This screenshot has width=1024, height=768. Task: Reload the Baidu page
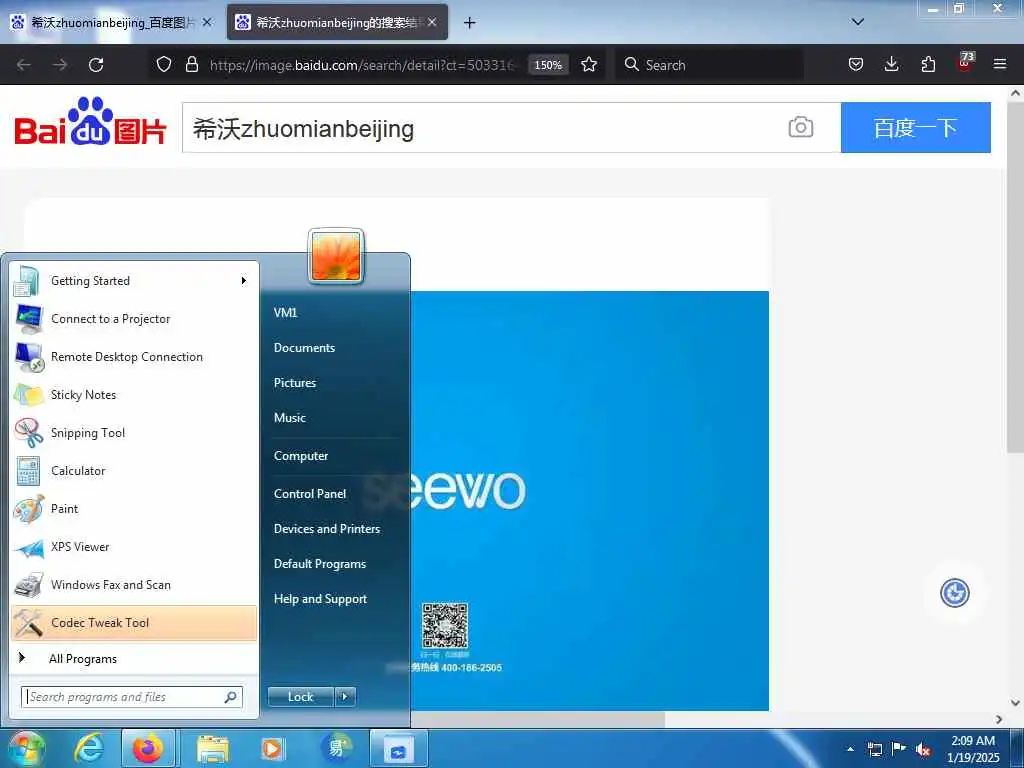point(96,65)
